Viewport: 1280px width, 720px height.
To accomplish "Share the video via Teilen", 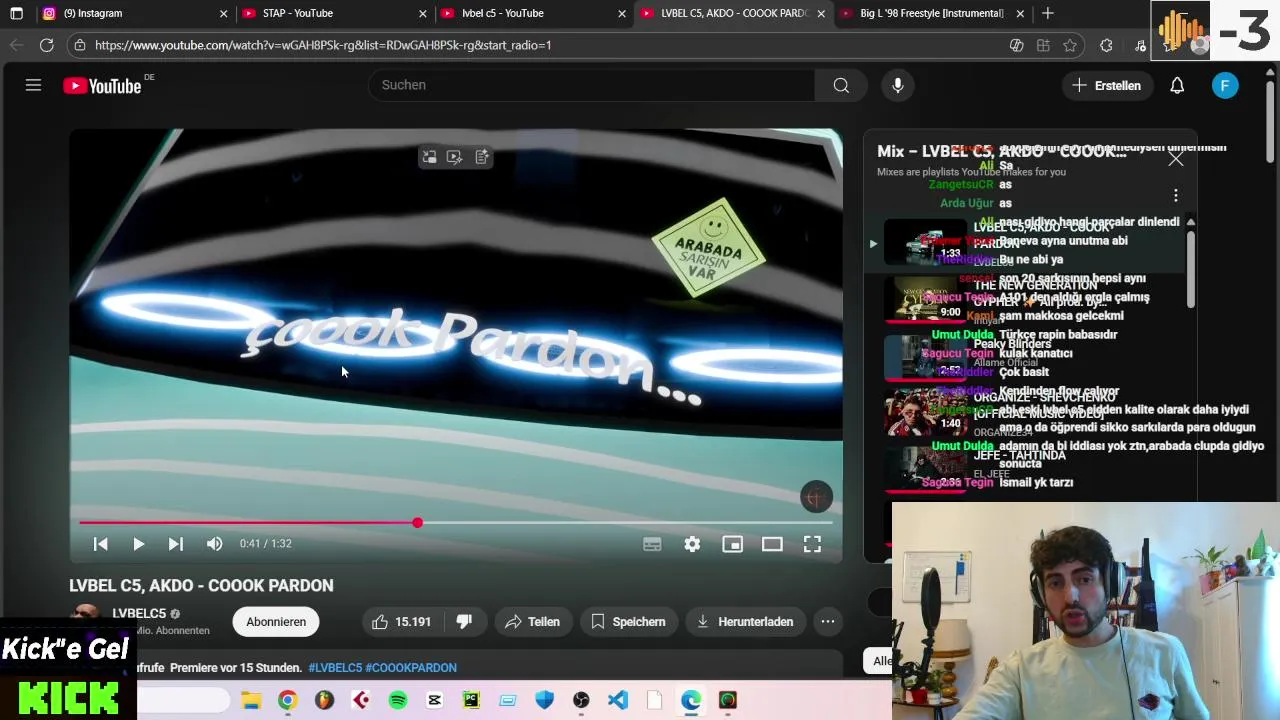I will click(x=532, y=622).
